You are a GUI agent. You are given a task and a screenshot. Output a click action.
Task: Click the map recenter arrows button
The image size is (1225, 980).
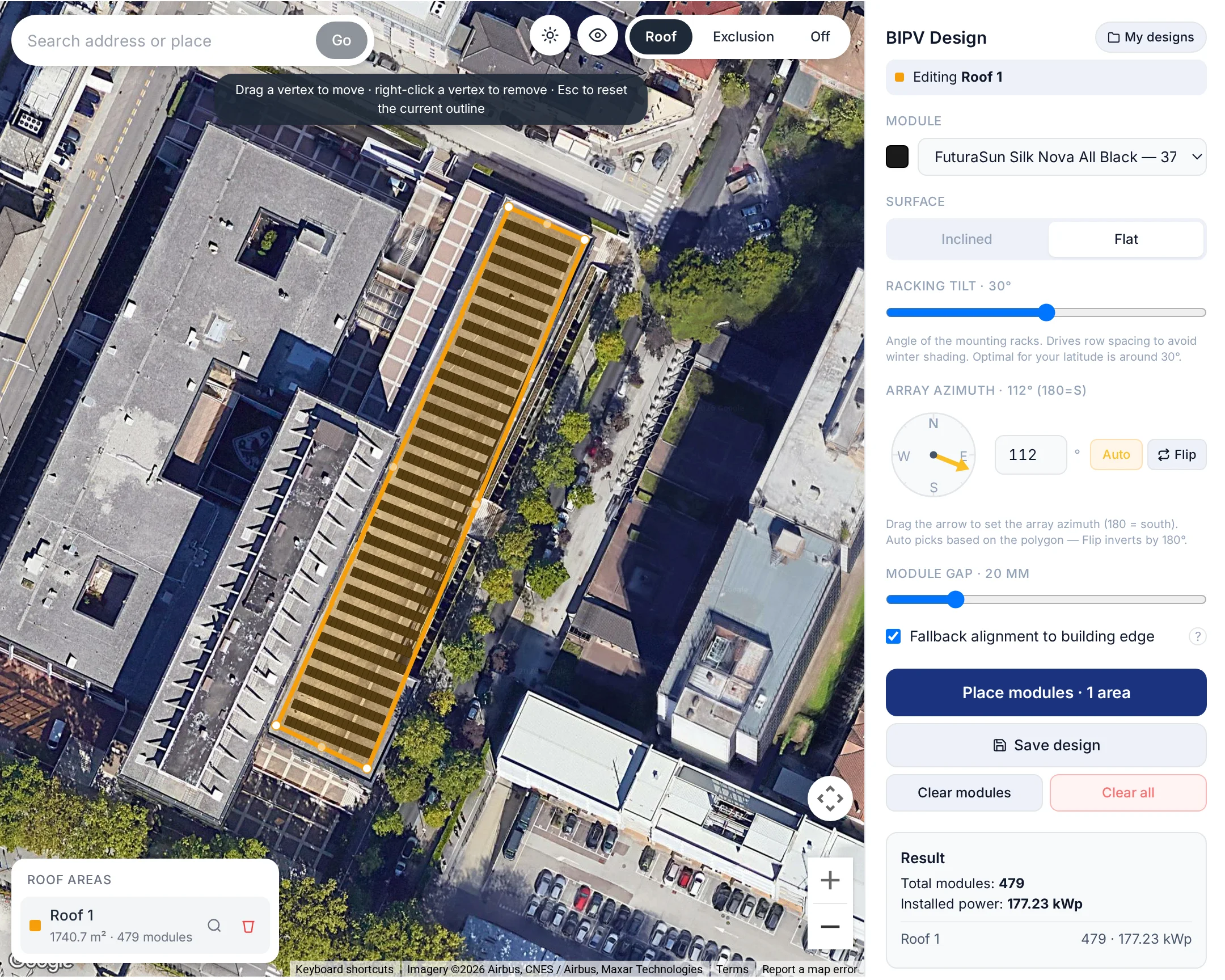tap(830, 798)
